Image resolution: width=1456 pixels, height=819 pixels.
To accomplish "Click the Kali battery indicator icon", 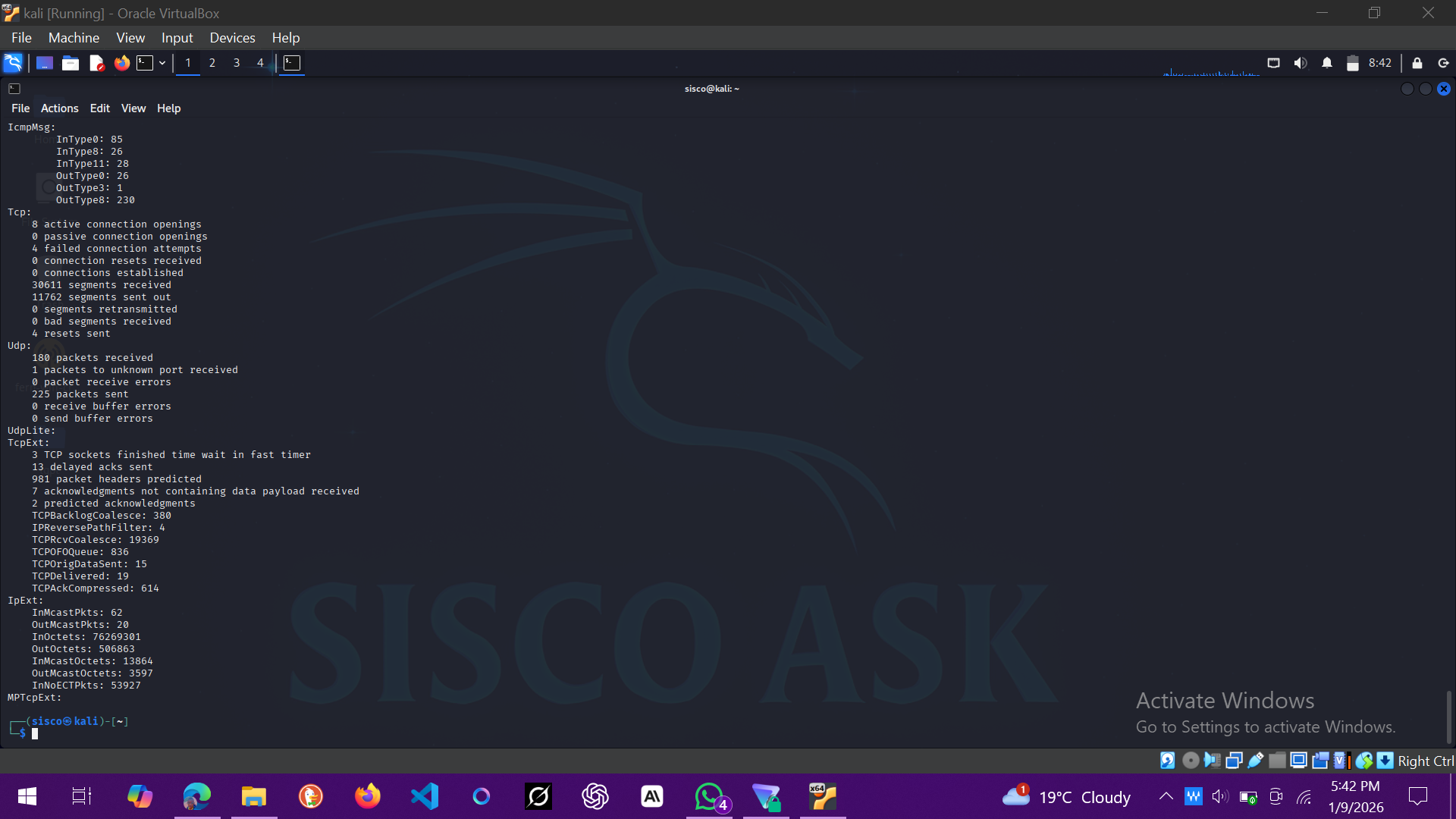I will coord(1352,63).
